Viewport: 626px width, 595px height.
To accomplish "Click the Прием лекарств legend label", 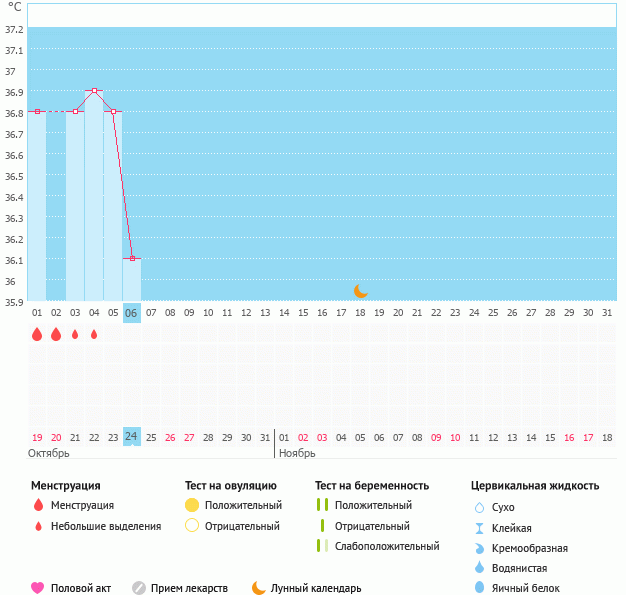I will (189, 588).
